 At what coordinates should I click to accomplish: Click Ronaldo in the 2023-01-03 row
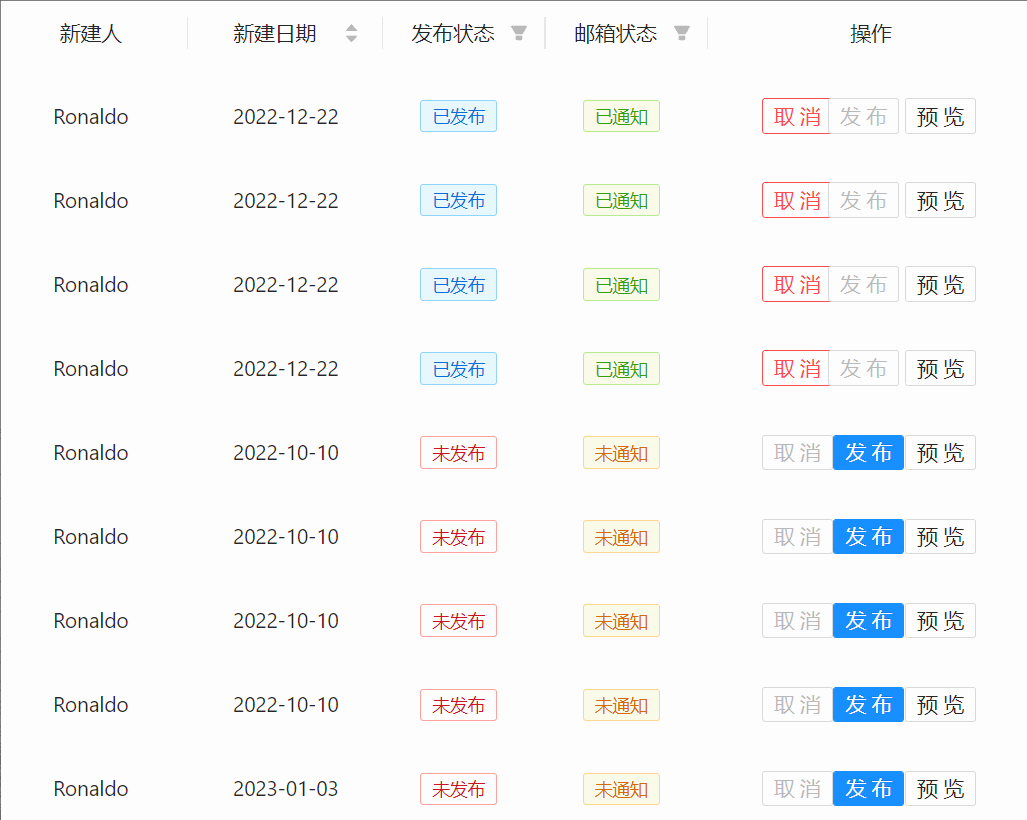tap(91, 789)
